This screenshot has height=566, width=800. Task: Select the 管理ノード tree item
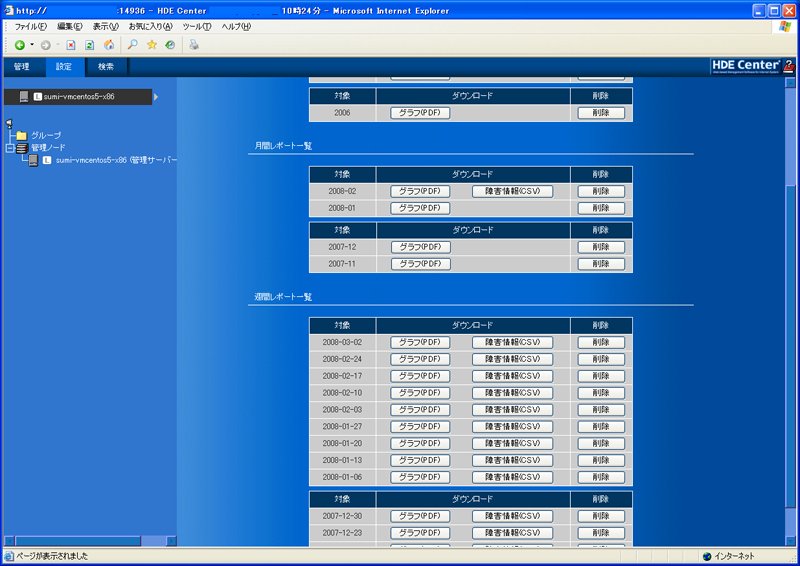(48, 148)
